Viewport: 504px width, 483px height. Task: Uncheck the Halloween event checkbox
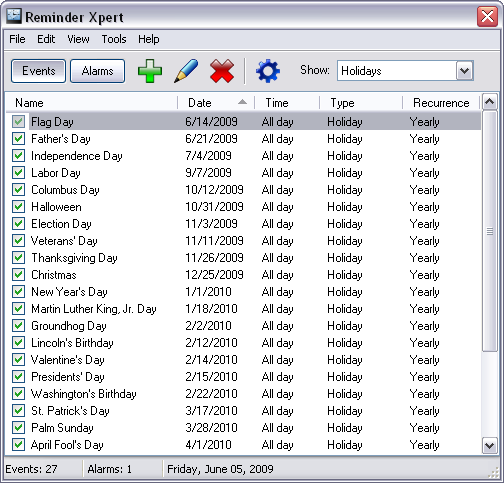pyautogui.click(x=19, y=207)
